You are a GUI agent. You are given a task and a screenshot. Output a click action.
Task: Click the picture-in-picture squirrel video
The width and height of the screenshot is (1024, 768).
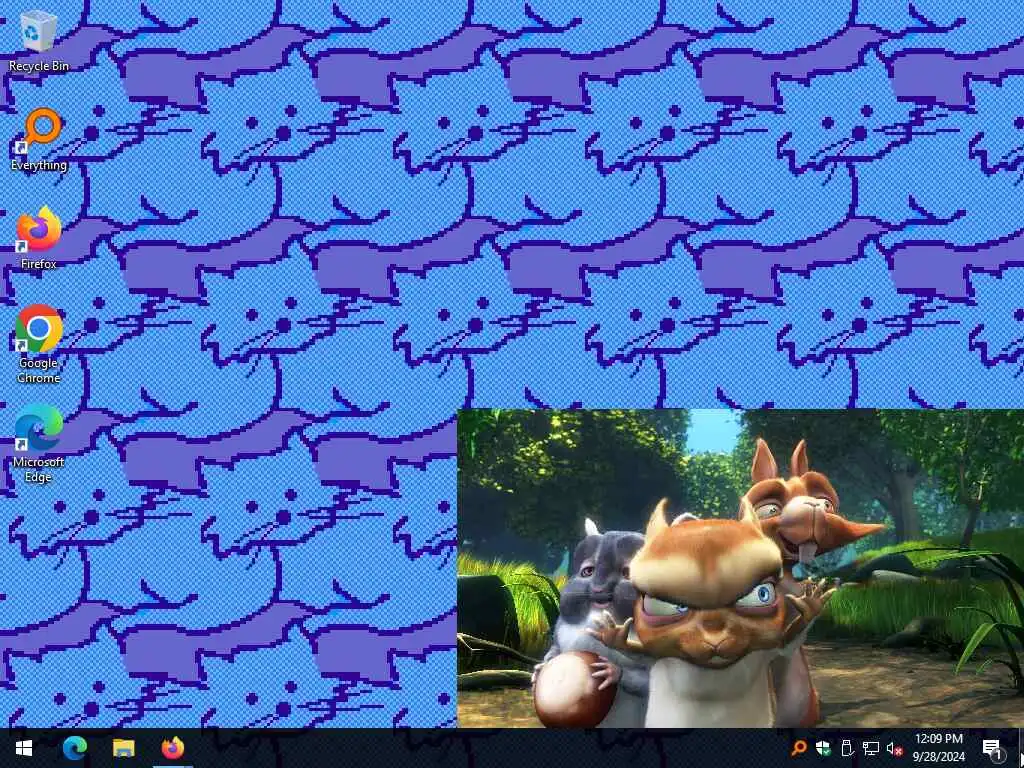click(741, 568)
